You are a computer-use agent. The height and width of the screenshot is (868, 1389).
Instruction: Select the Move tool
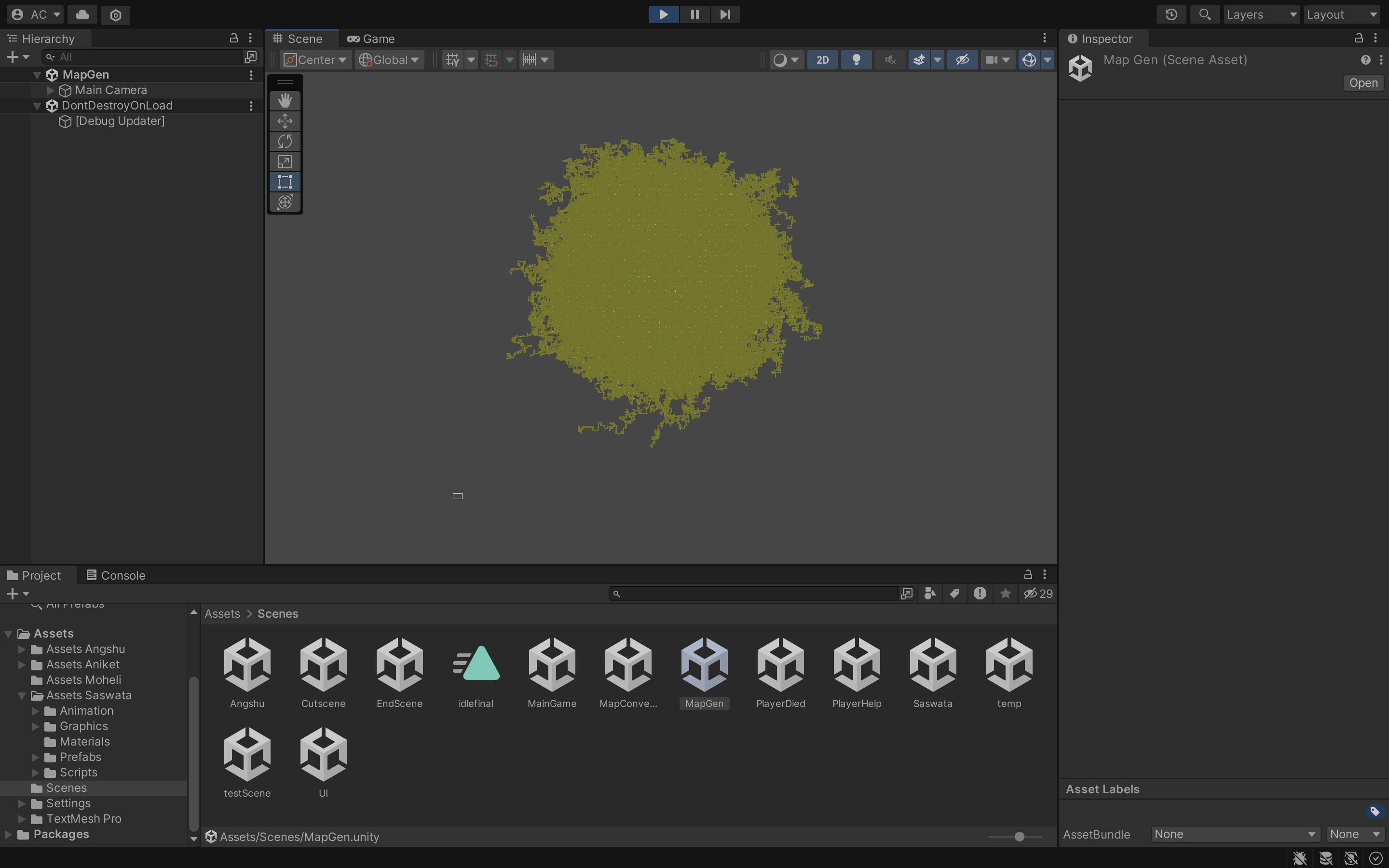[285, 121]
